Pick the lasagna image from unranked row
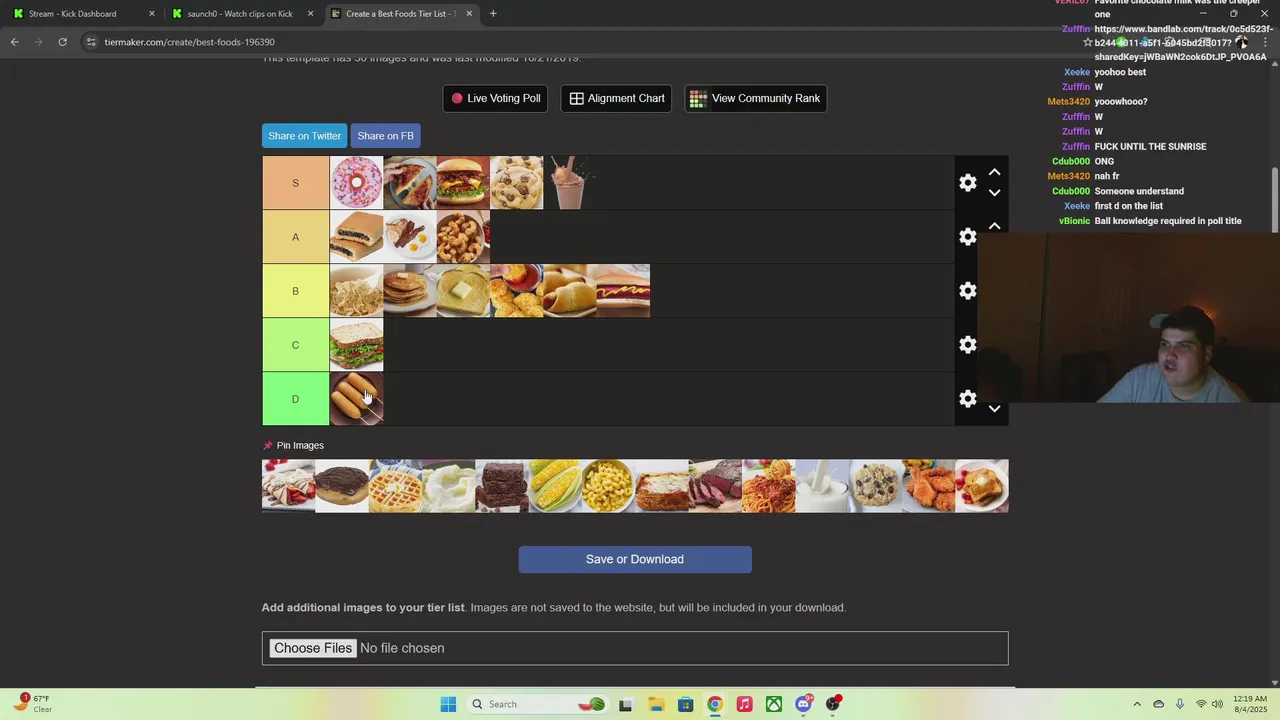The height and width of the screenshot is (720, 1280). (662, 486)
